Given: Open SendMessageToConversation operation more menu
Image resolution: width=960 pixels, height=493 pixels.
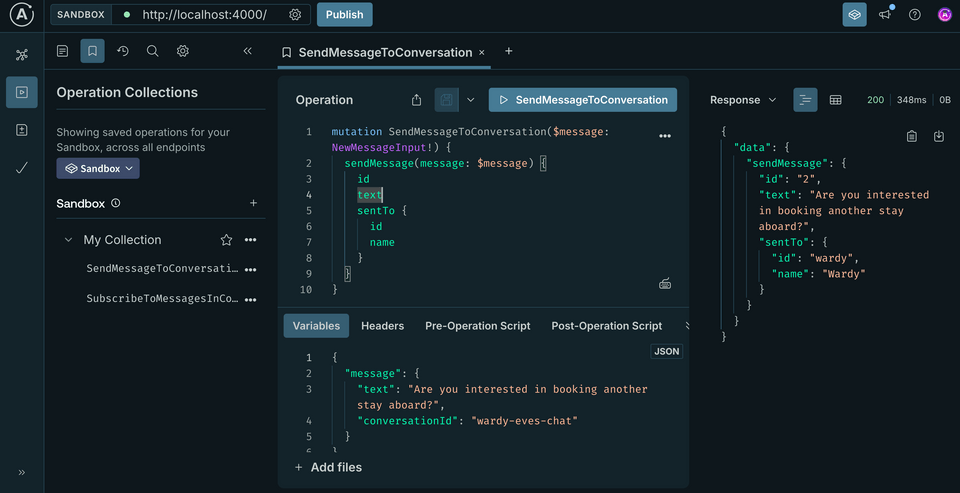Looking at the screenshot, I should [x=250, y=269].
